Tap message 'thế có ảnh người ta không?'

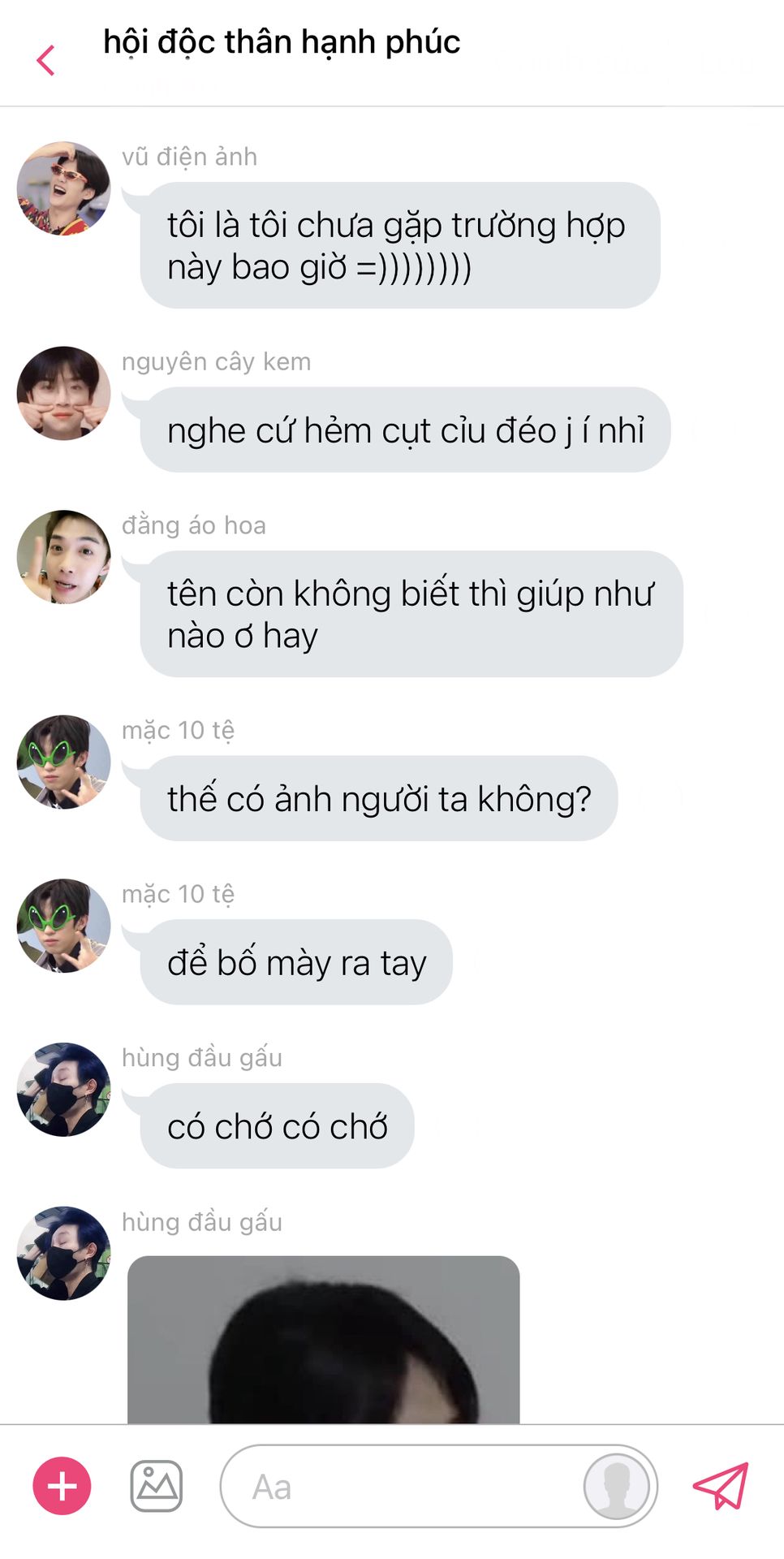tap(379, 798)
